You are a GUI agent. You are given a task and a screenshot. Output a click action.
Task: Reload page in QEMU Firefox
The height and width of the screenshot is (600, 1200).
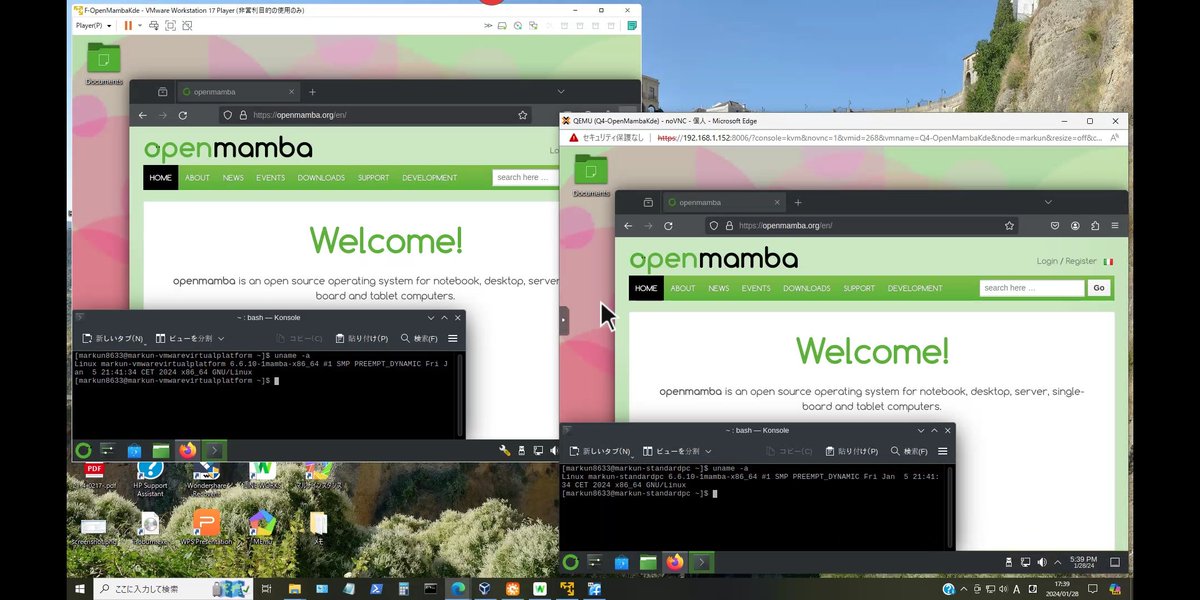668,226
